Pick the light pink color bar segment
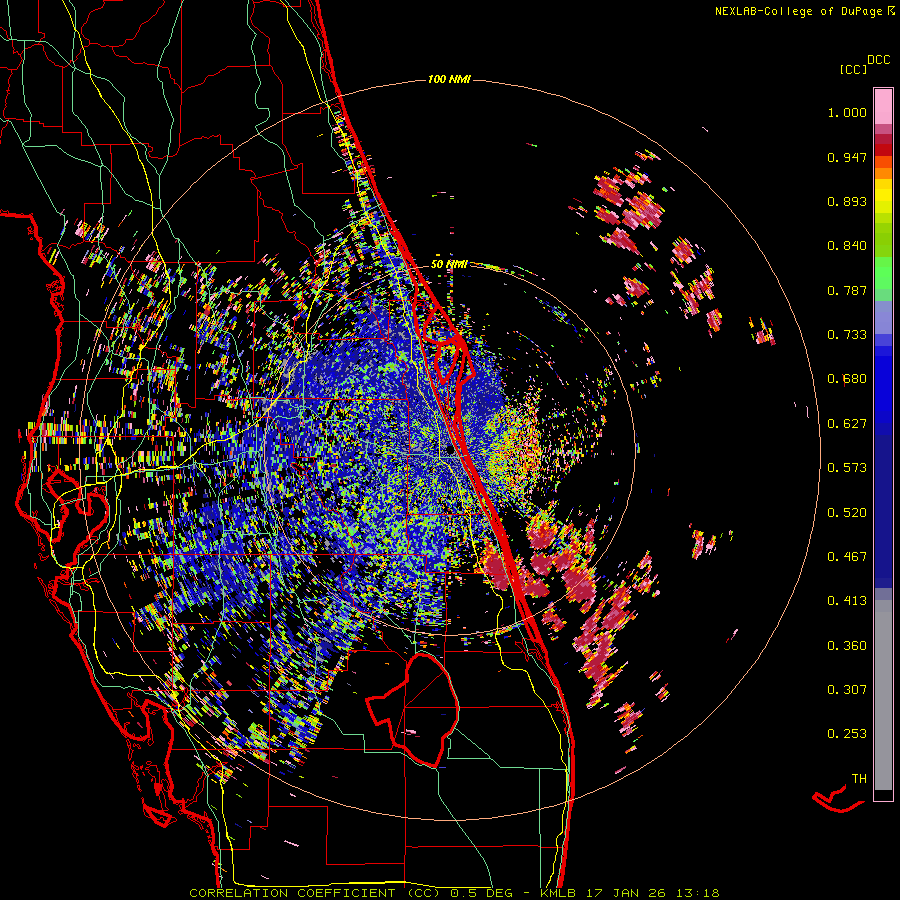 click(x=883, y=106)
